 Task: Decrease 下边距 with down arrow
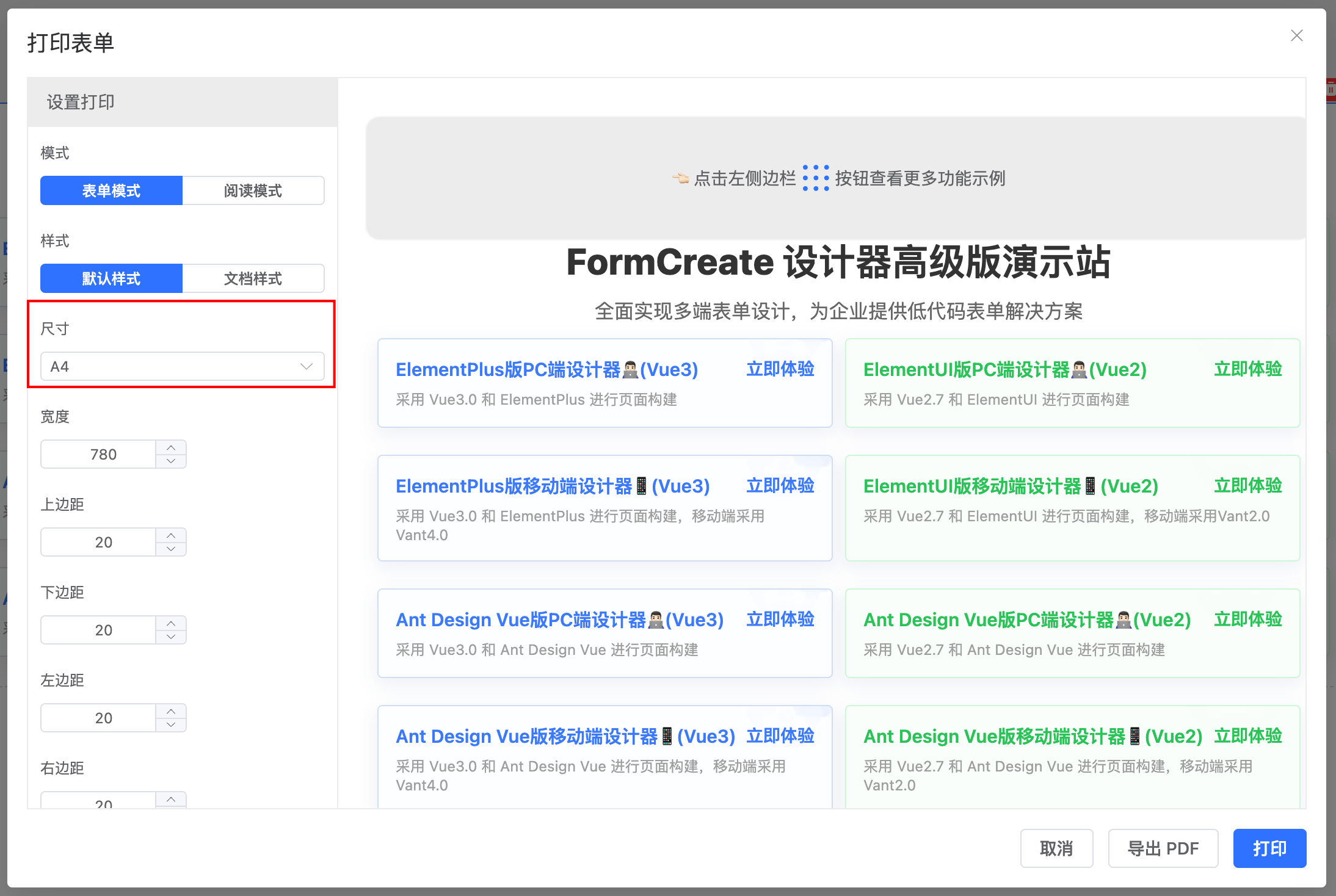[x=171, y=637]
